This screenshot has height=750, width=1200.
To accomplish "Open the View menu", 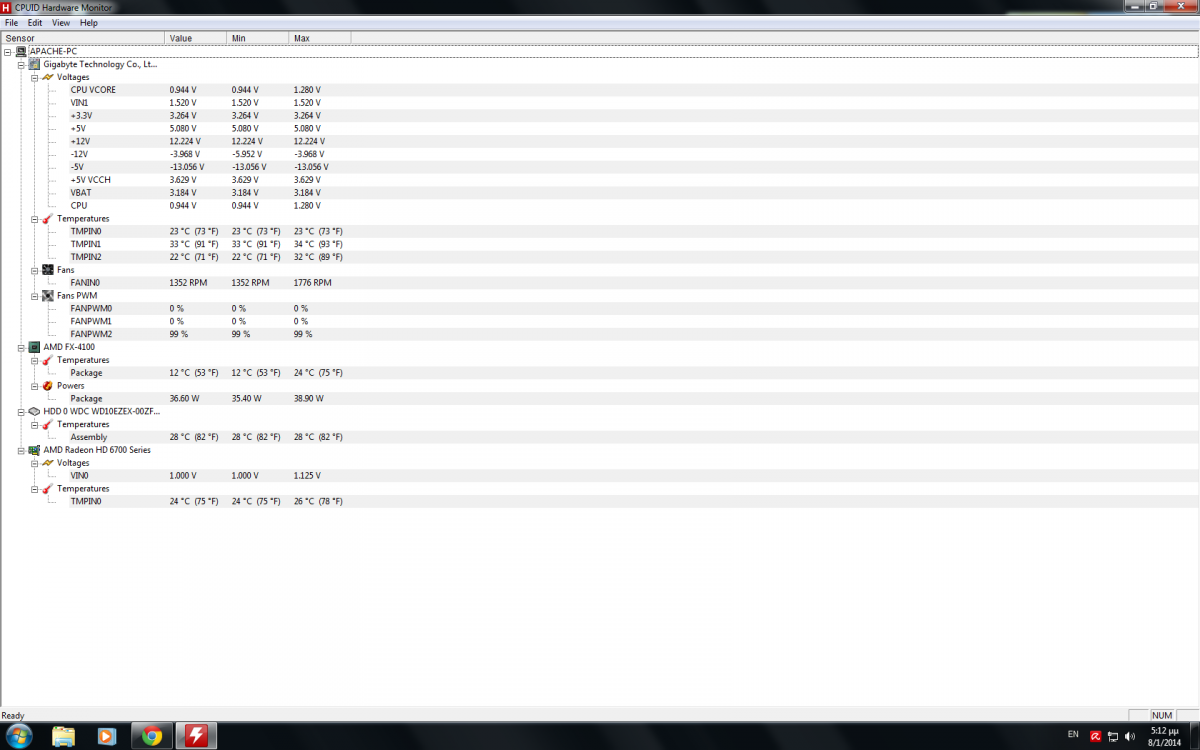I will point(61,22).
